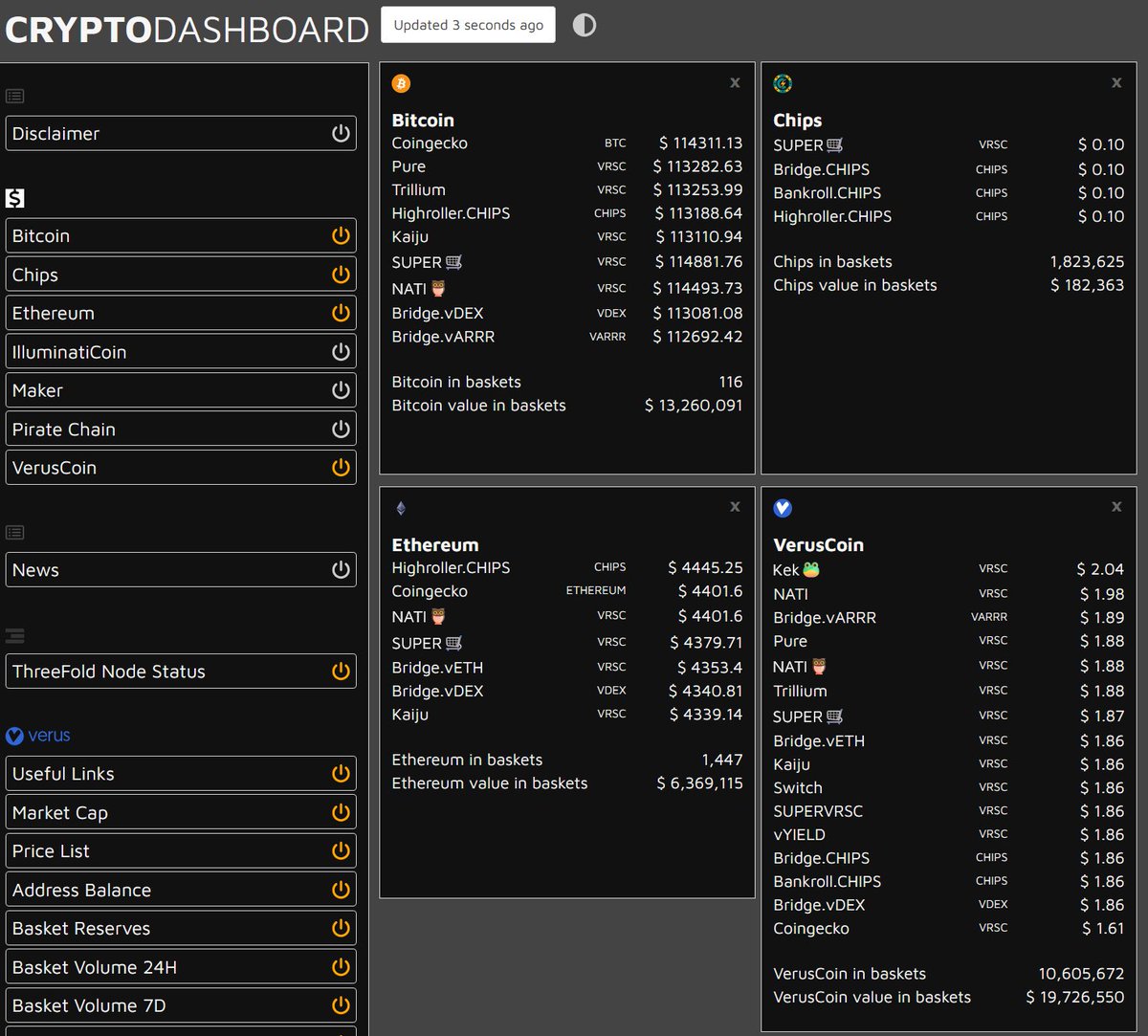Click the VerusCoin checkmark logo in VerusCoin card

pos(783,508)
